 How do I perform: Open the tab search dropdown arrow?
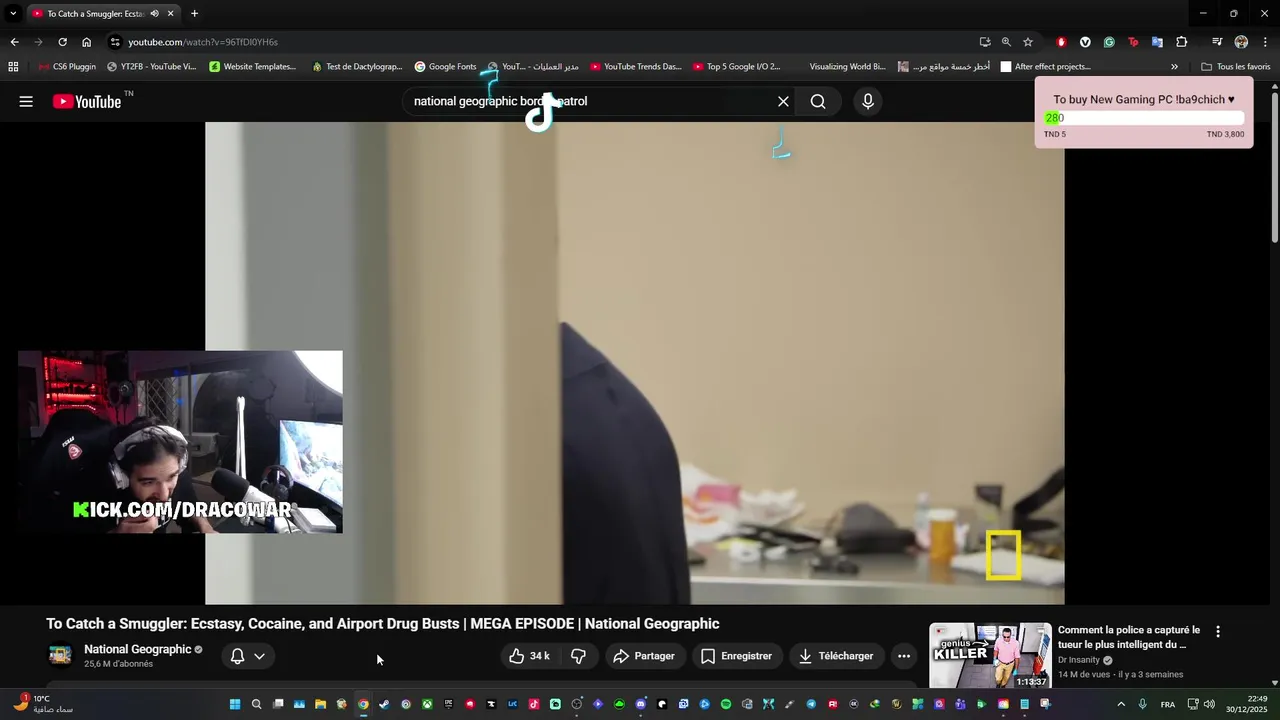(x=13, y=14)
